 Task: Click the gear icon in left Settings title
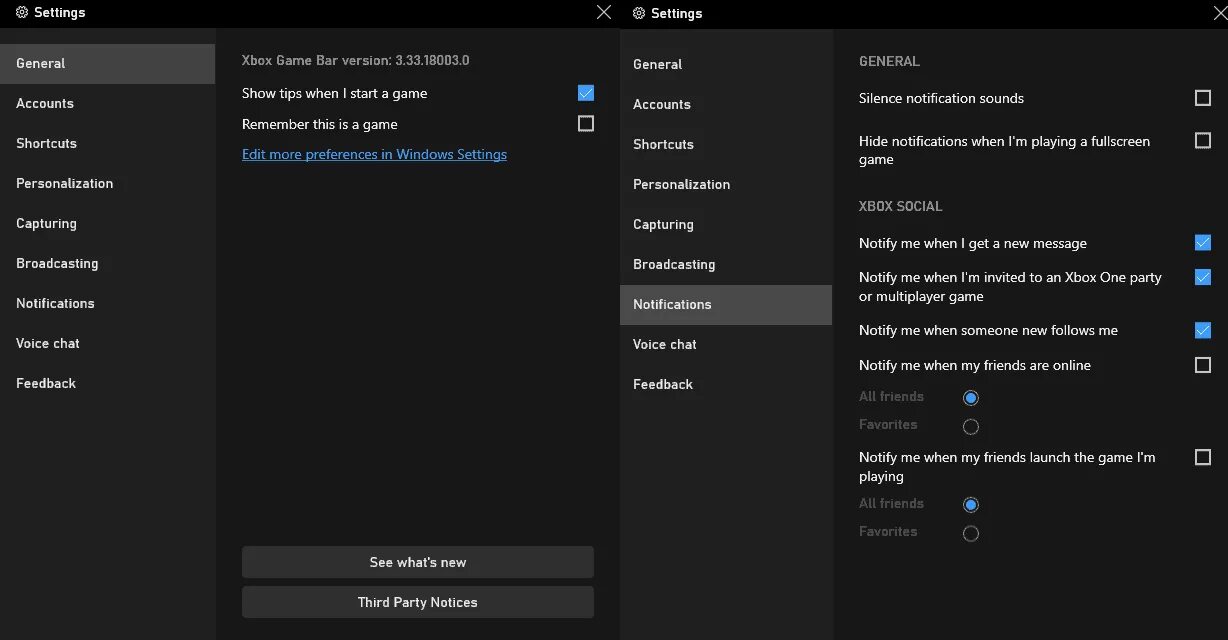22,13
